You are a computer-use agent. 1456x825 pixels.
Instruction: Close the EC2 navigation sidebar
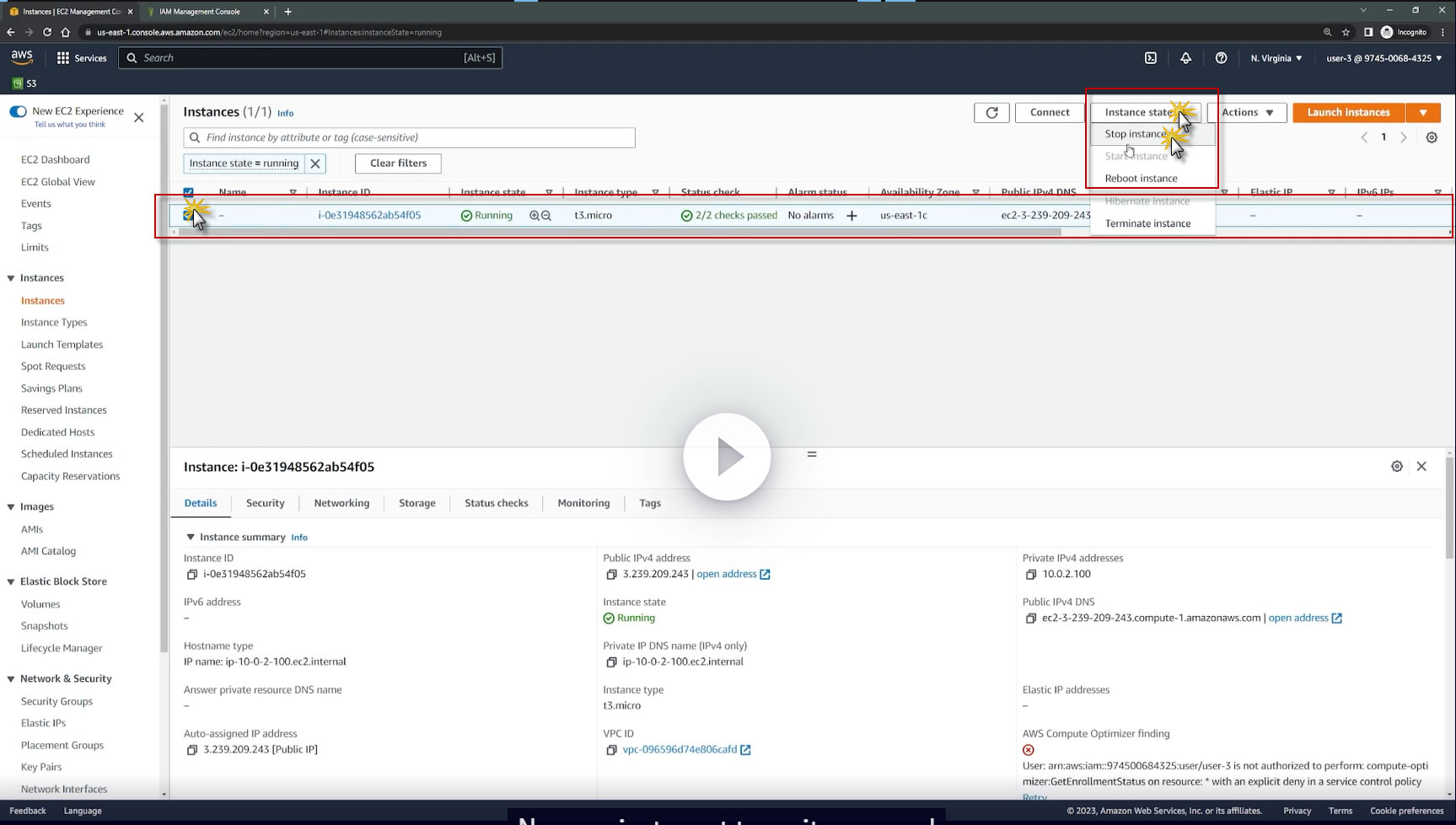tap(139, 118)
